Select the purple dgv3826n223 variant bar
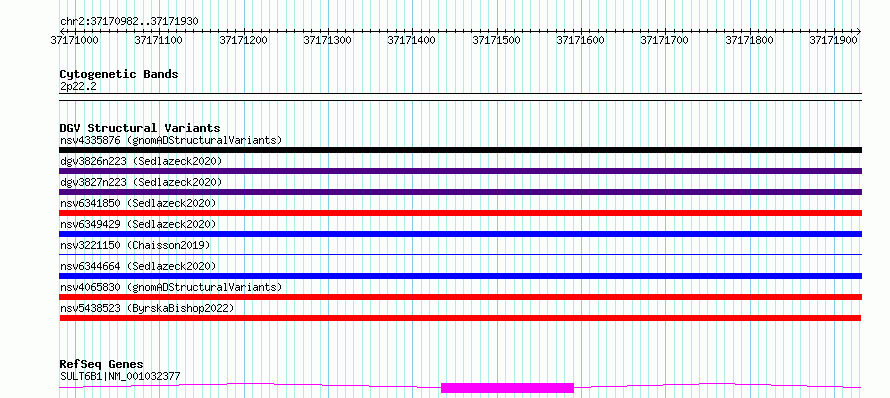This screenshot has height=398, width=890. (460, 171)
